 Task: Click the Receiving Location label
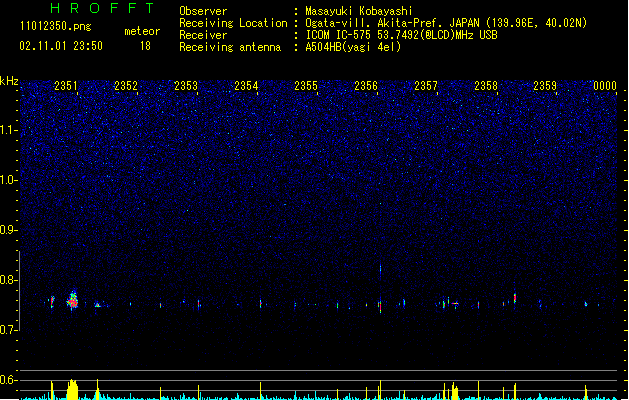[233, 23]
